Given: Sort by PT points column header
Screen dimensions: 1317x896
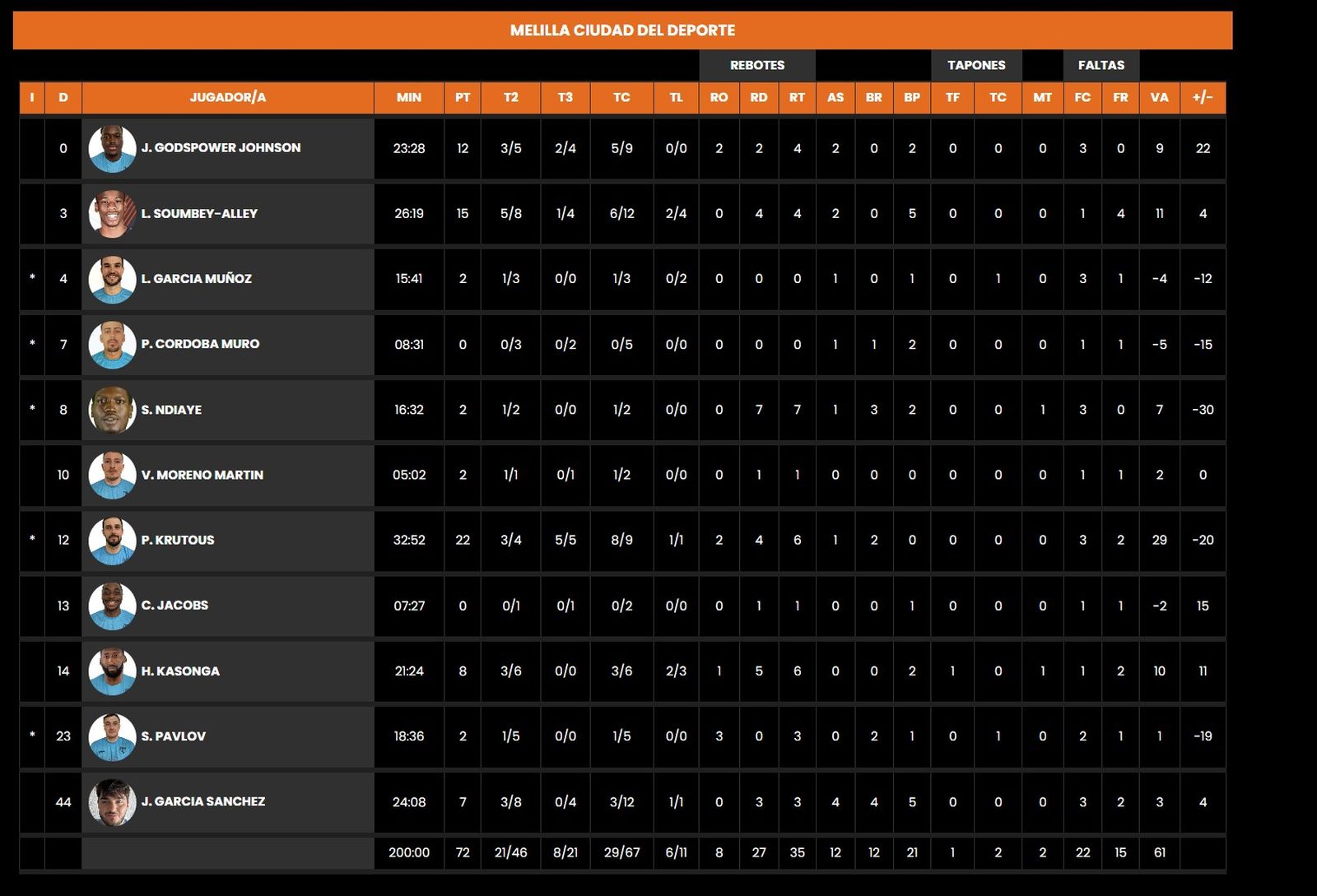Looking at the screenshot, I should pos(463,97).
